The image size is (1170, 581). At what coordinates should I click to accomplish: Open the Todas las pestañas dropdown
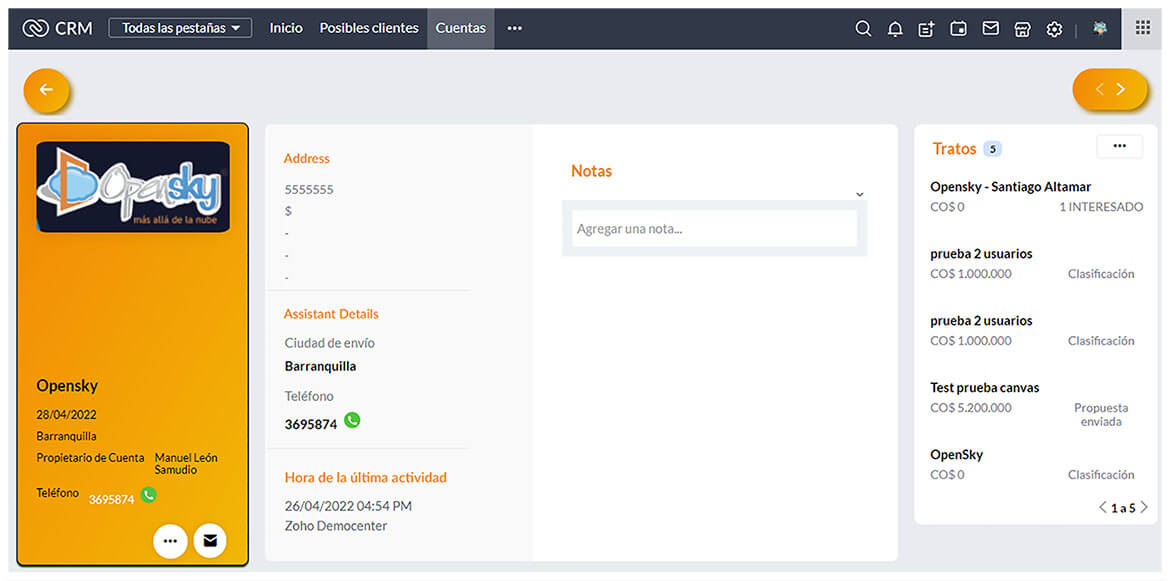pyautogui.click(x=181, y=28)
